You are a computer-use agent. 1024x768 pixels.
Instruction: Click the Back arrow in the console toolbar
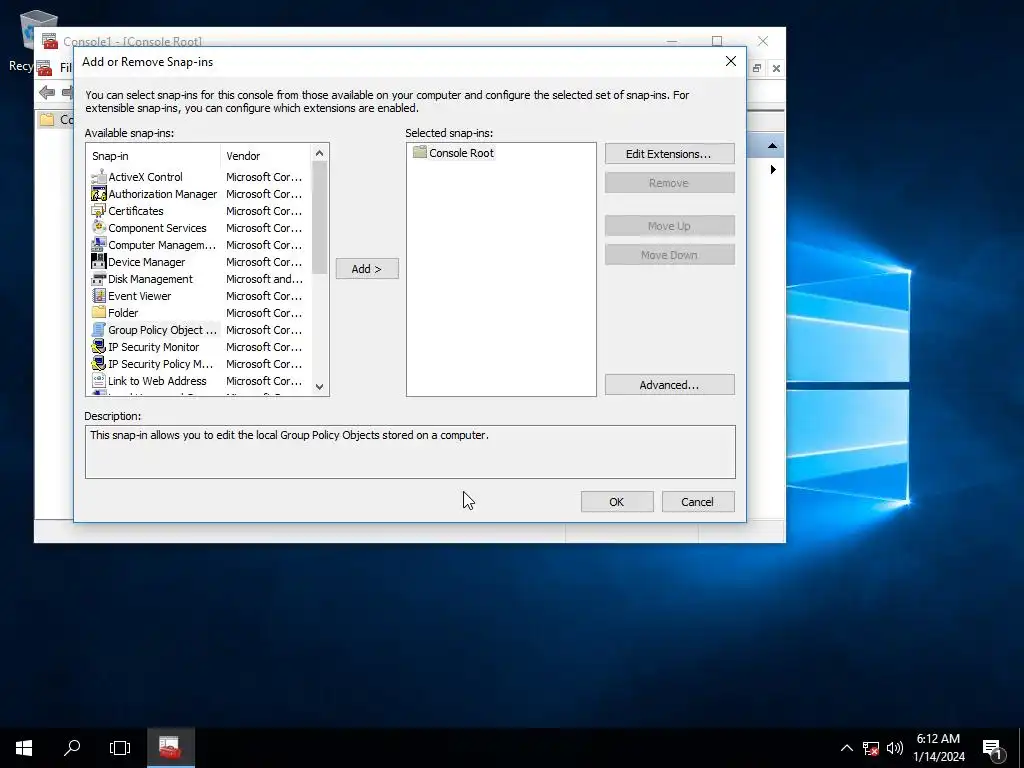(47, 92)
